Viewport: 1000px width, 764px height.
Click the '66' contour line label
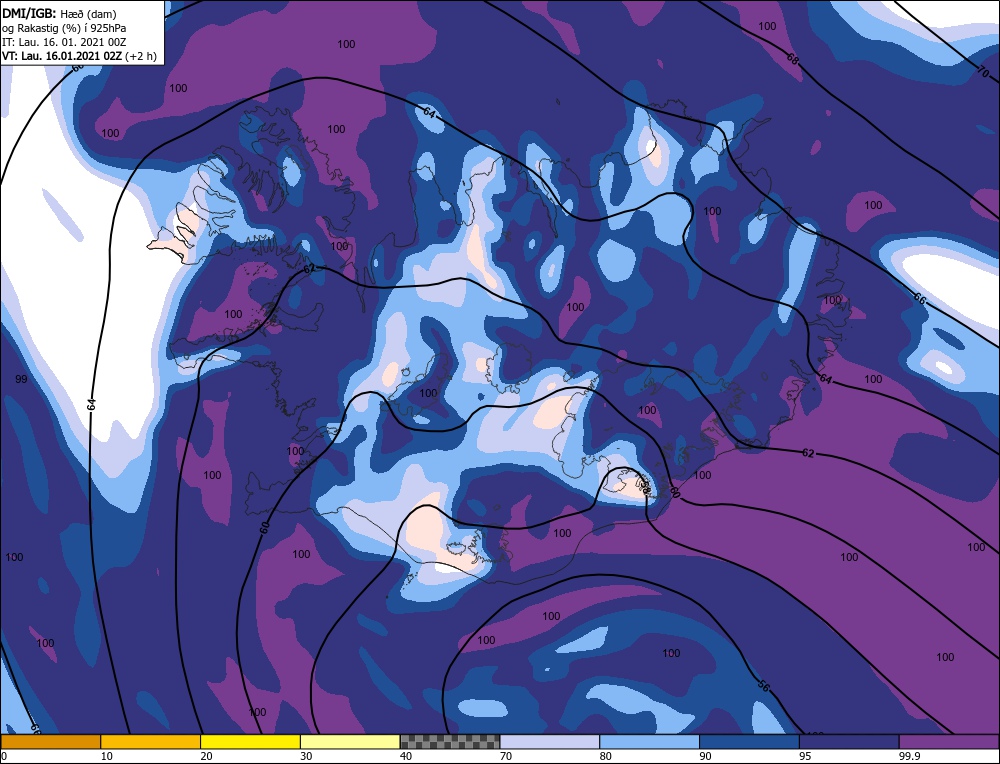(x=919, y=298)
